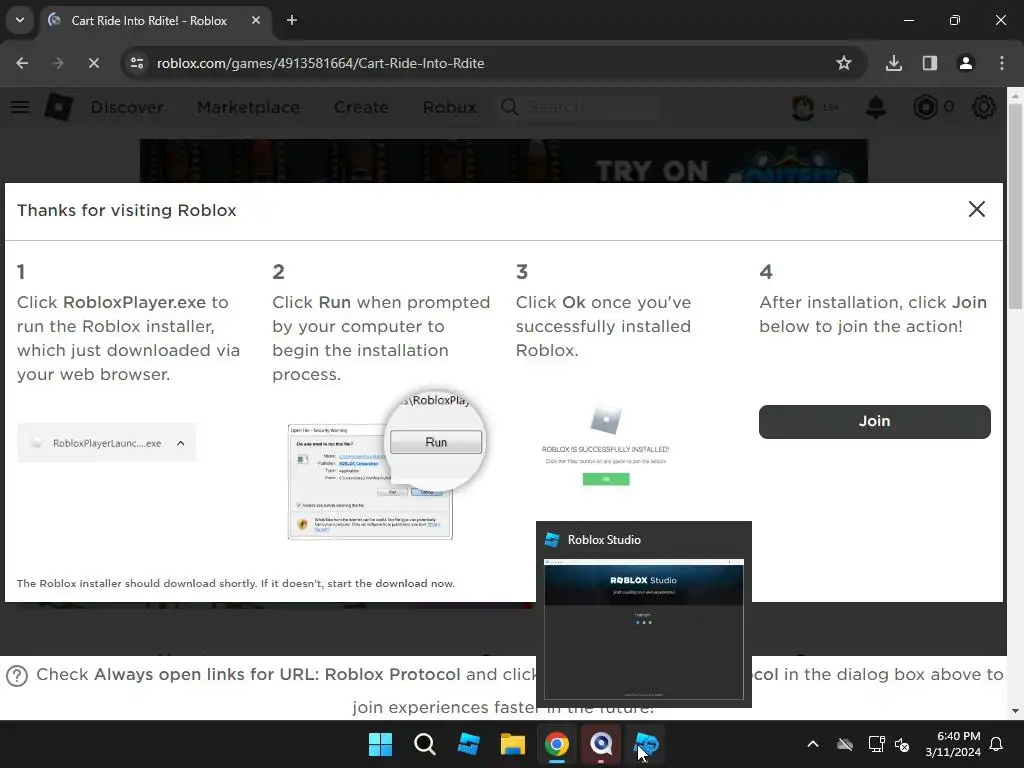Click the help question mark icon
1024x768 pixels.
click(17, 676)
